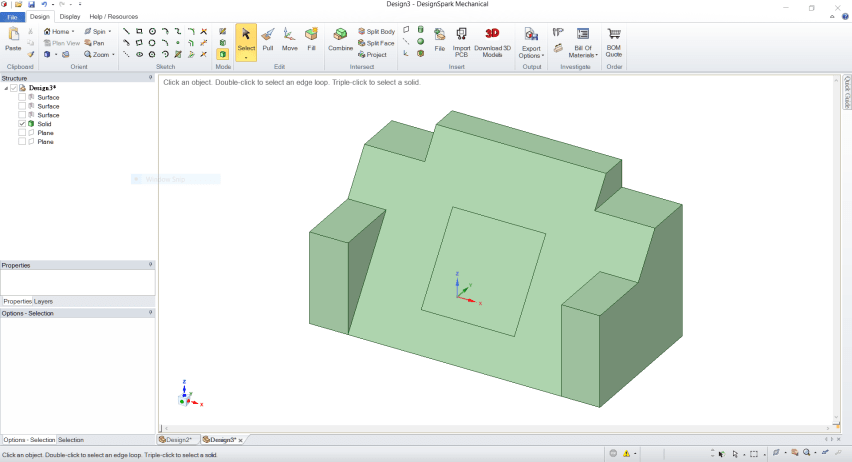Toggle the Design3 root checkbox

pos(14,88)
